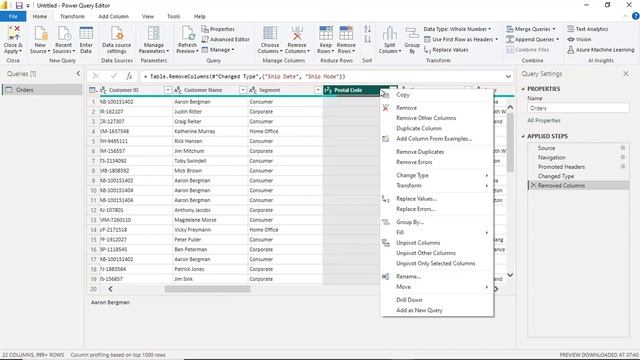Click the Remove Columns ribbon icon

[297, 33]
